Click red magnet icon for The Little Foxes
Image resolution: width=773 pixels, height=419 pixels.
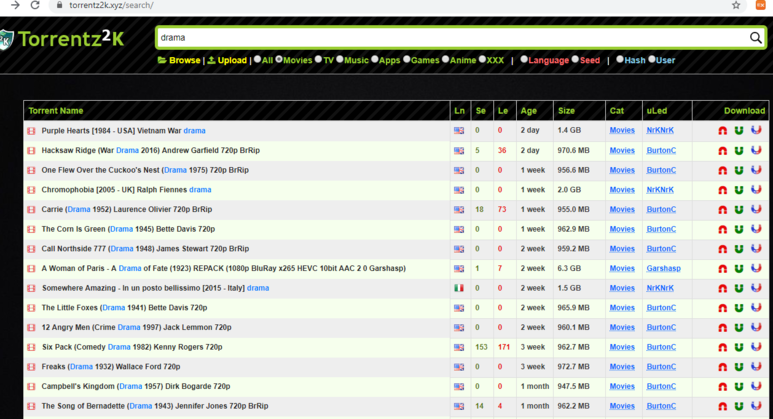(723, 308)
